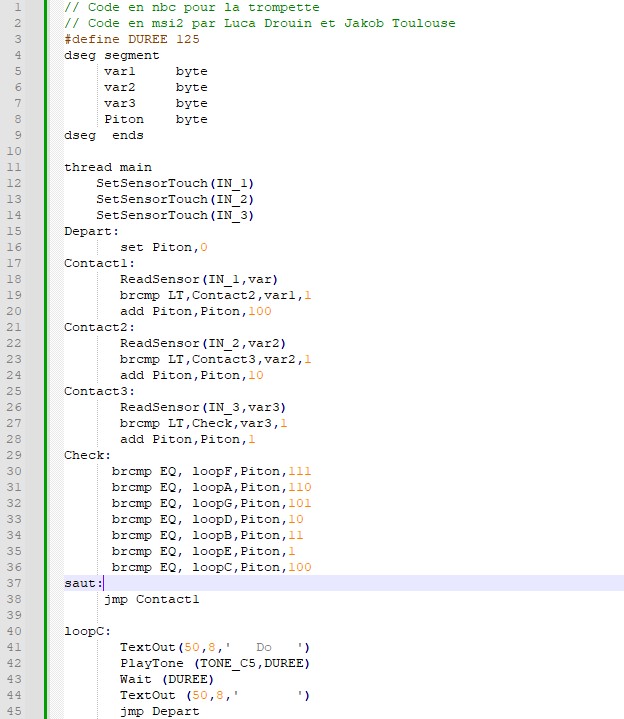Click the PlayTone (TONE_C5,DUREE) line
Viewport: 624px width, 719px height.
tap(215, 664)
